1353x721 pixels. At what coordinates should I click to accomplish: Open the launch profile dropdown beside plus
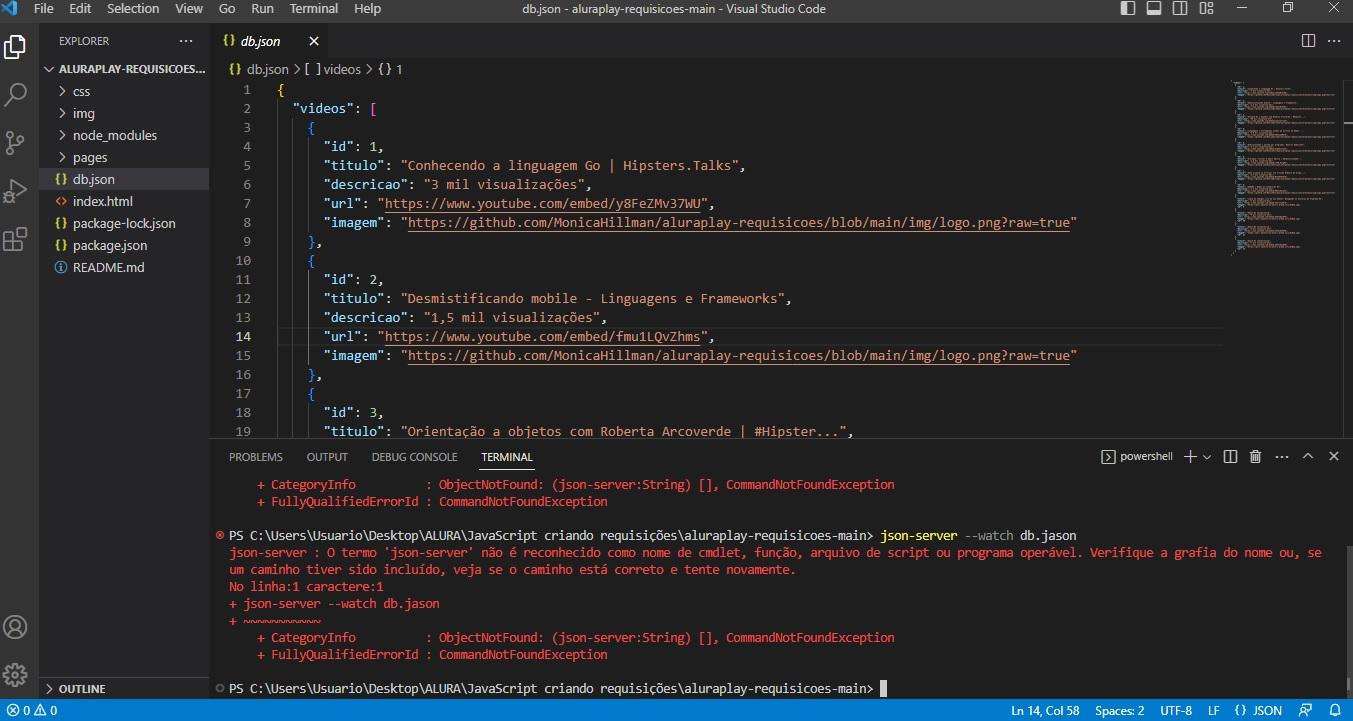click(x=1207, y=457)
